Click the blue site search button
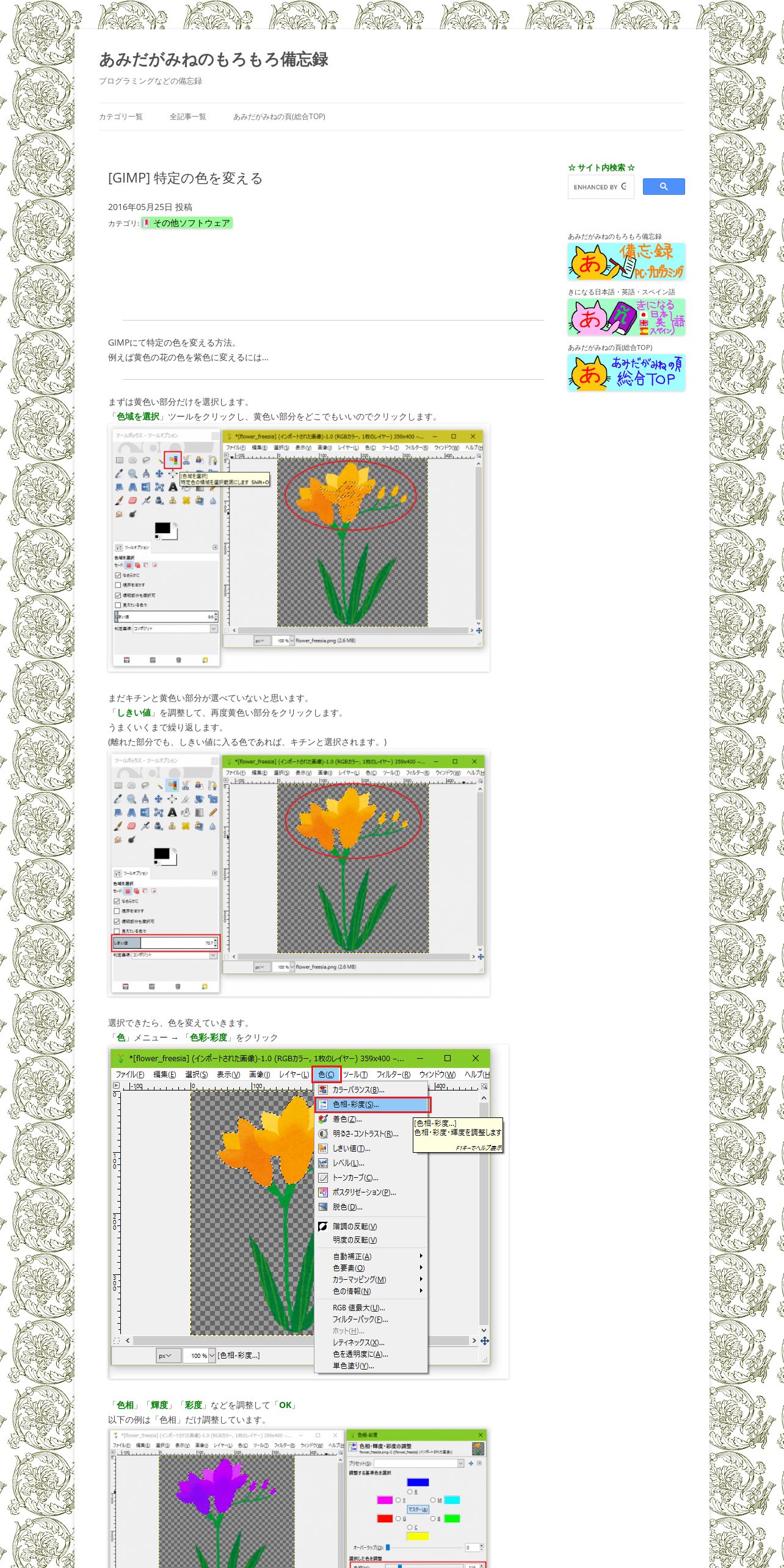The width and height of the screenshot is (784, 1568). tap(664, 187)
